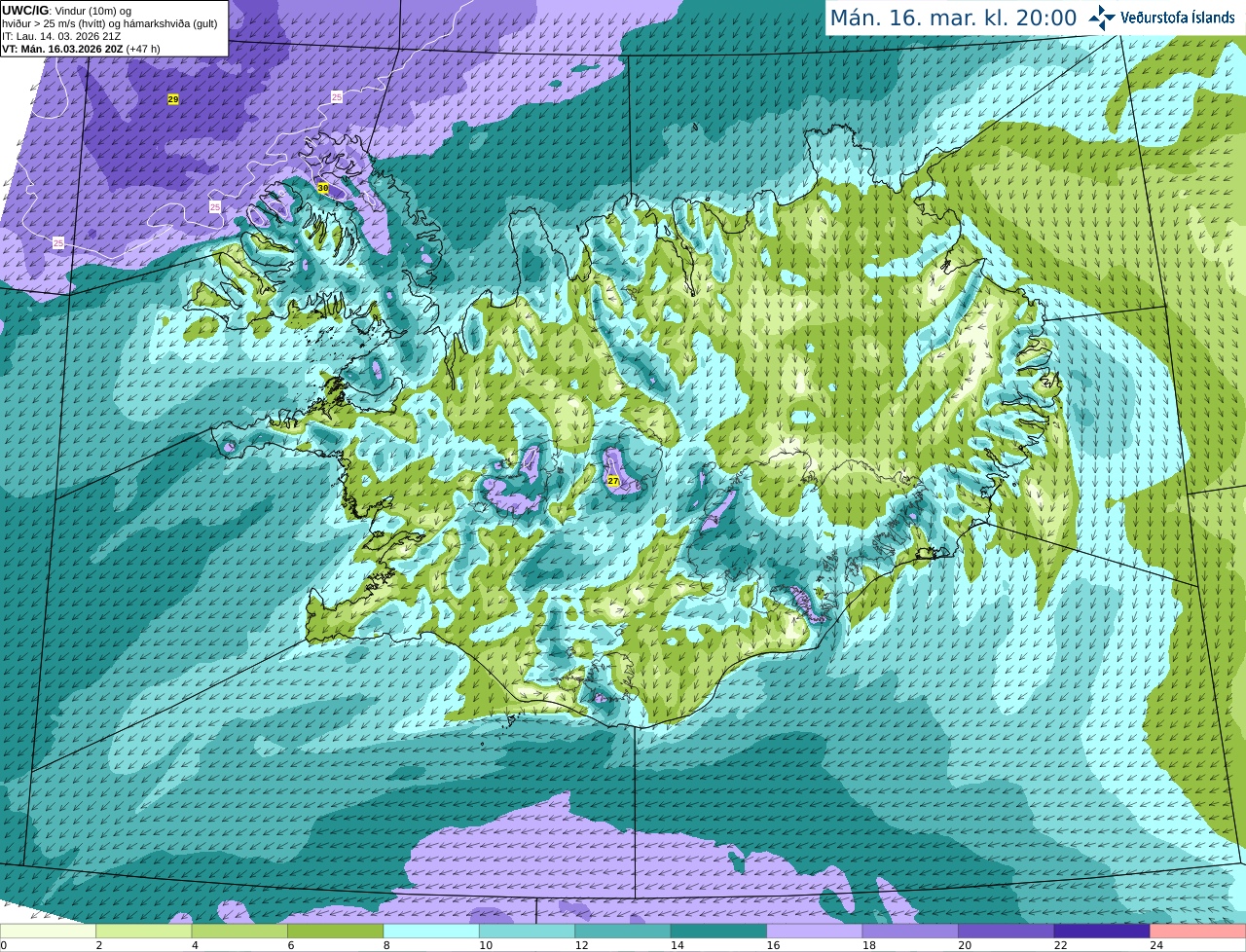
Task: Pick the 8–10 m/s pale cyan swatch
Action: pos(431,932)
